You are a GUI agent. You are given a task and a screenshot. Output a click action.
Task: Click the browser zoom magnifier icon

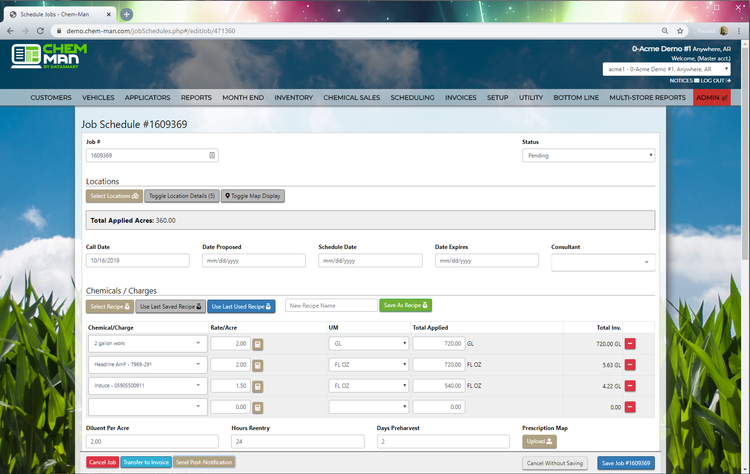pyautogui.click(x=665, y=31)
